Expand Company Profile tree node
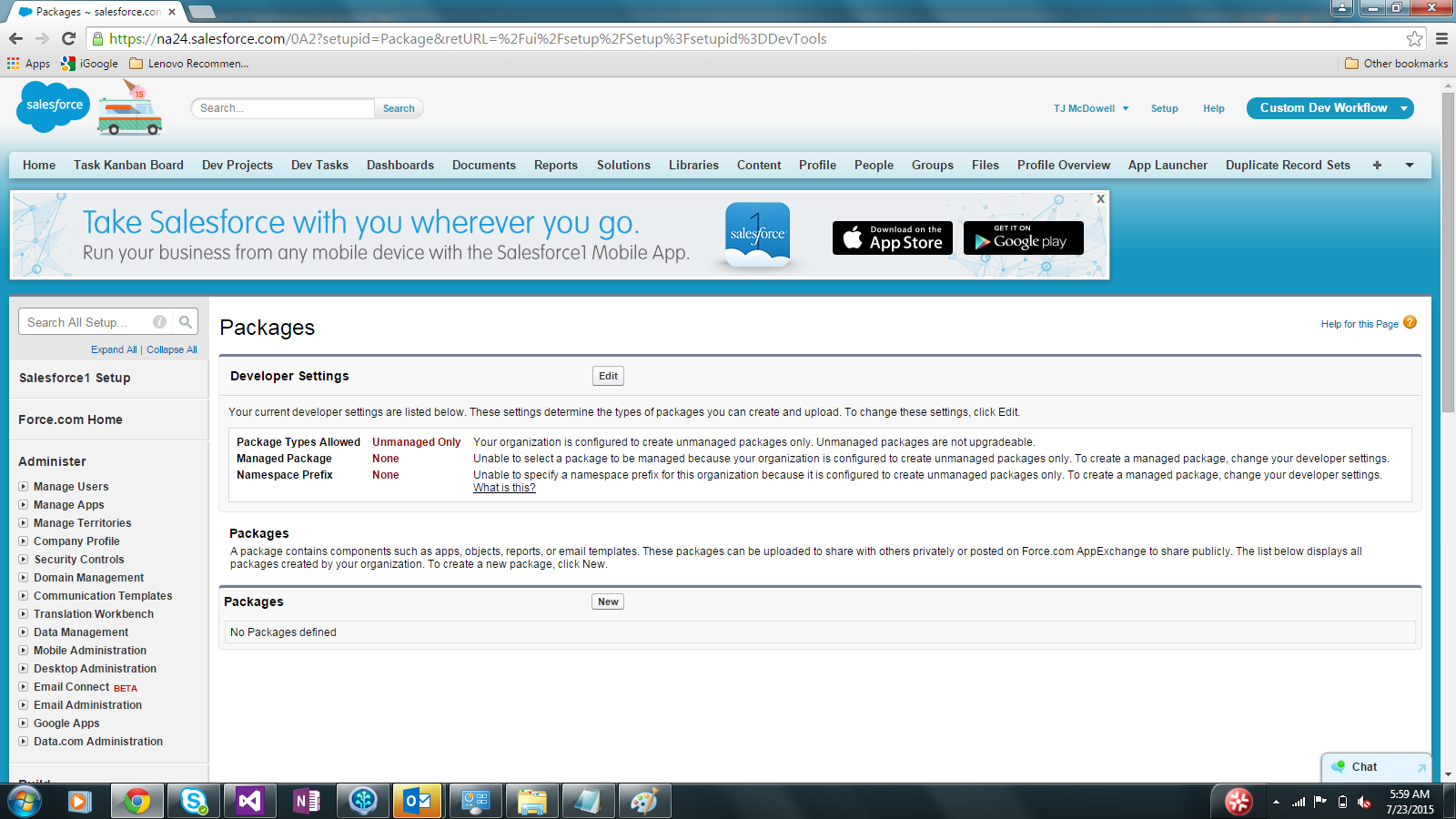1456x819 pixels. pyautogui.click(x=24, y=541)
